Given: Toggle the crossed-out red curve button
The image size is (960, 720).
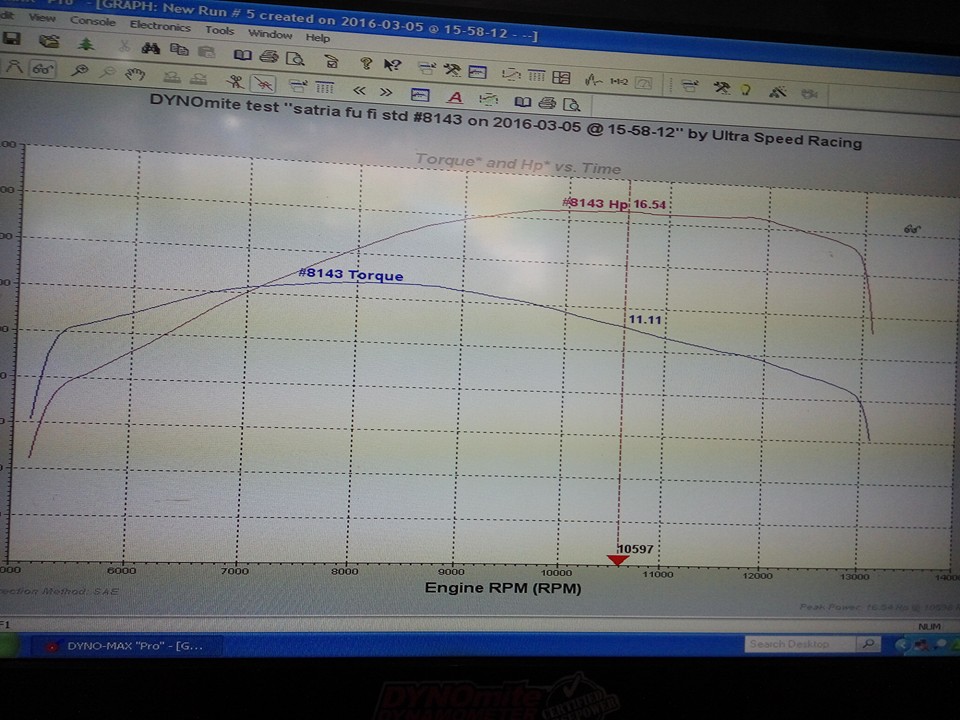Looking at the screenshot, I should click(x=263, y=84).
